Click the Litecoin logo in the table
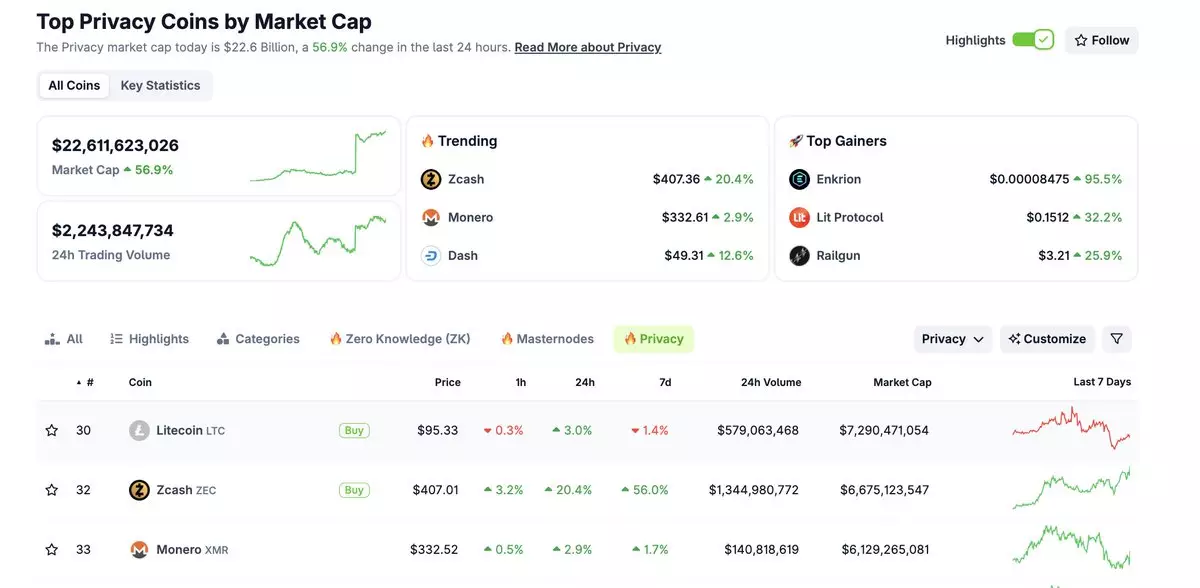1200x588 pixels. coord(139,430)
